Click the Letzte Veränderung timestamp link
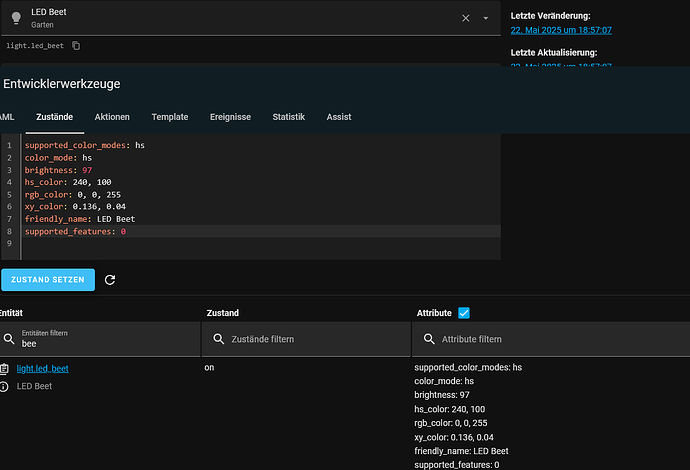Screen dimensions: 690x470 tap(561, 30)
